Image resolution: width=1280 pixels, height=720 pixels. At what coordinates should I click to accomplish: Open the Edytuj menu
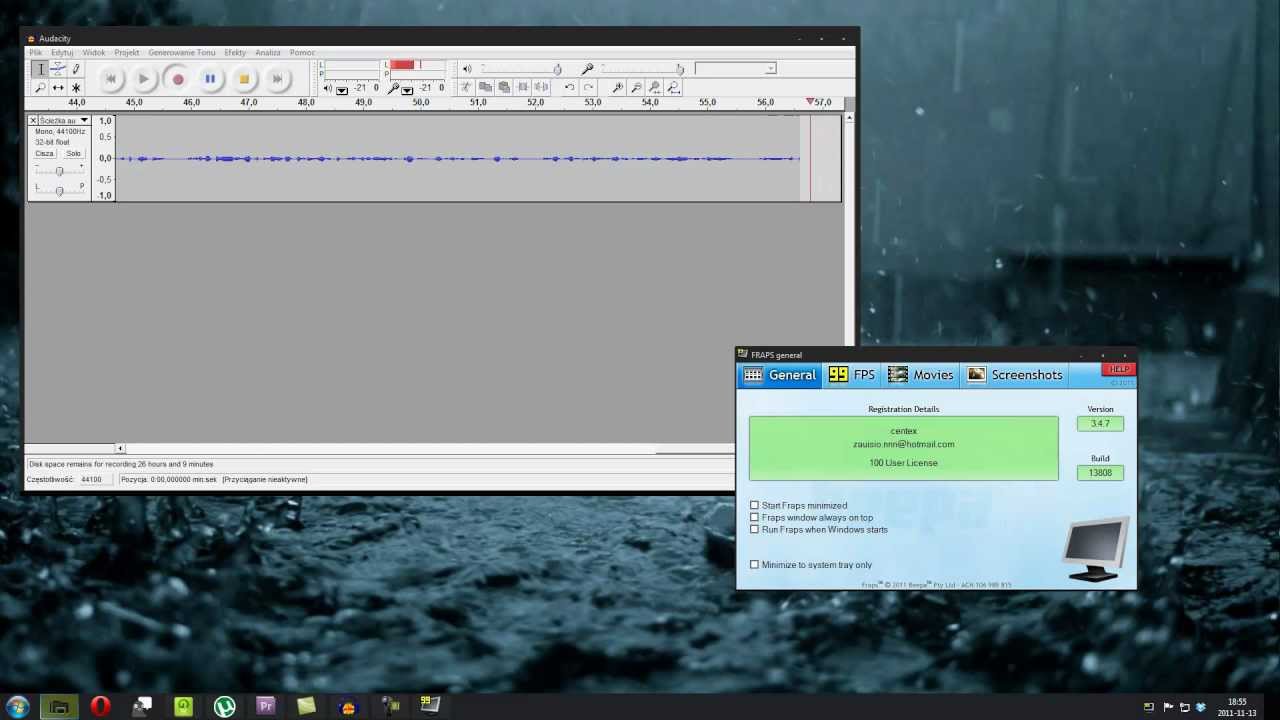pyautogui.click(x=62, y=53)
